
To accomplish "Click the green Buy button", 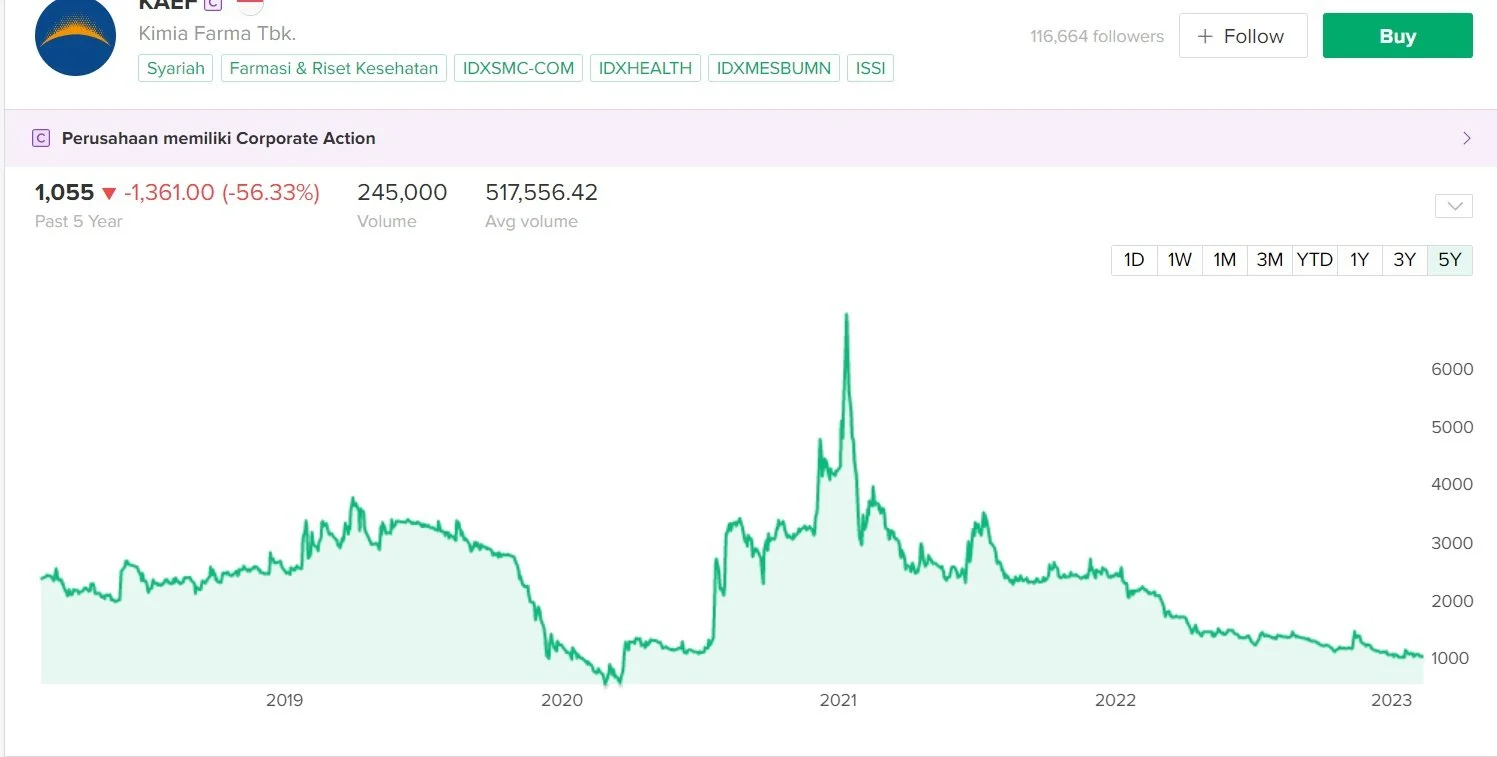I will point(1398,36).
